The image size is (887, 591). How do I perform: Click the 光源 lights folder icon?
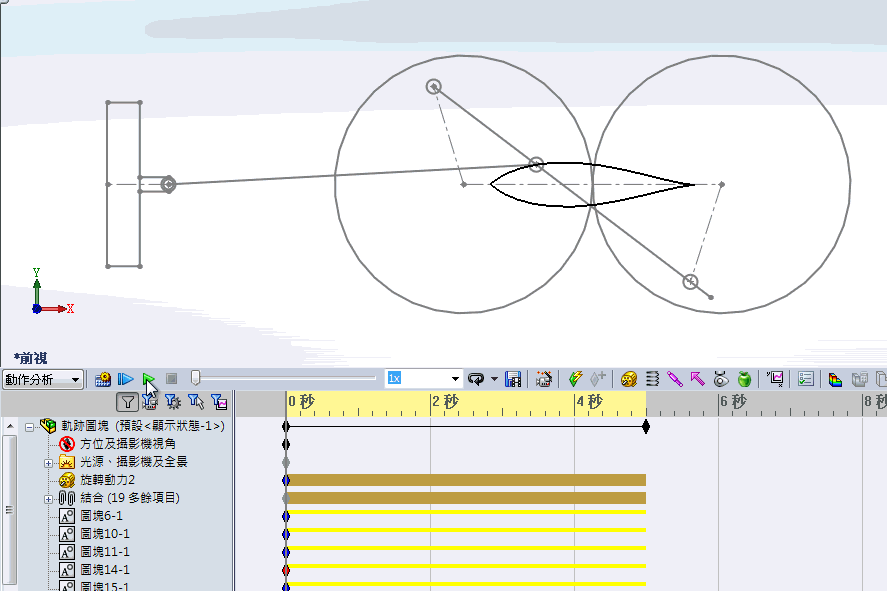click(67, 462)
